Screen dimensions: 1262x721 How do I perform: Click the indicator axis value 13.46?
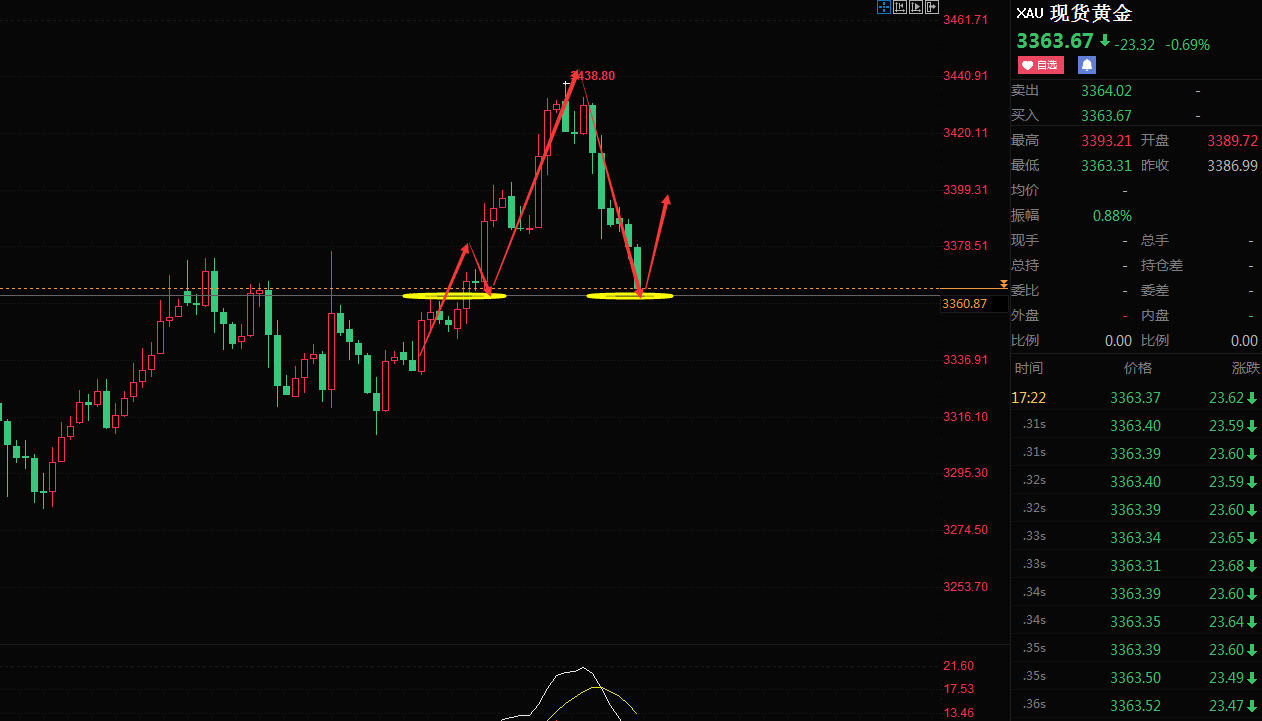[x=958, y=713]
